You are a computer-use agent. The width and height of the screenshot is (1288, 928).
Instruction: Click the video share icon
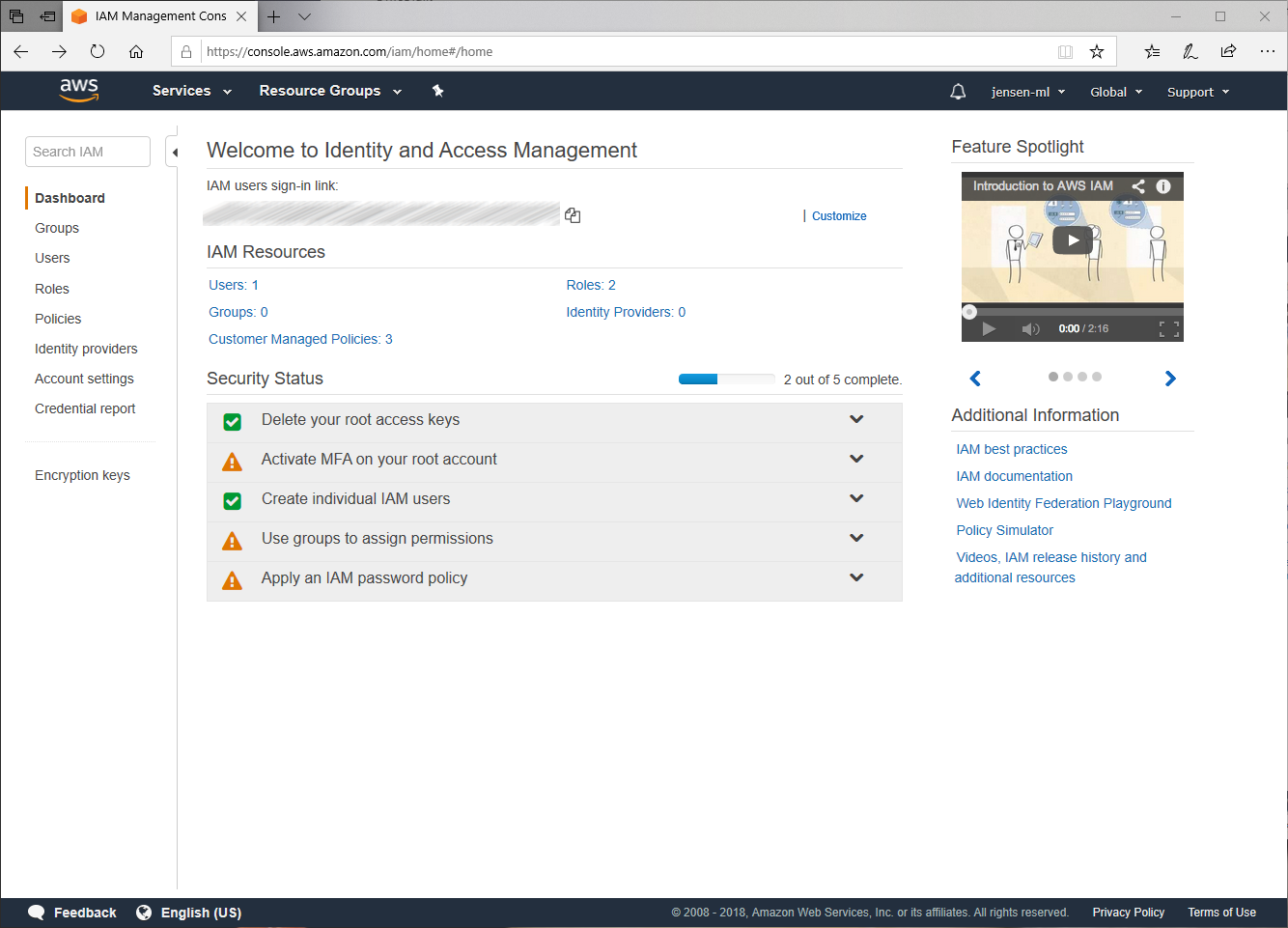[1138, 186]
